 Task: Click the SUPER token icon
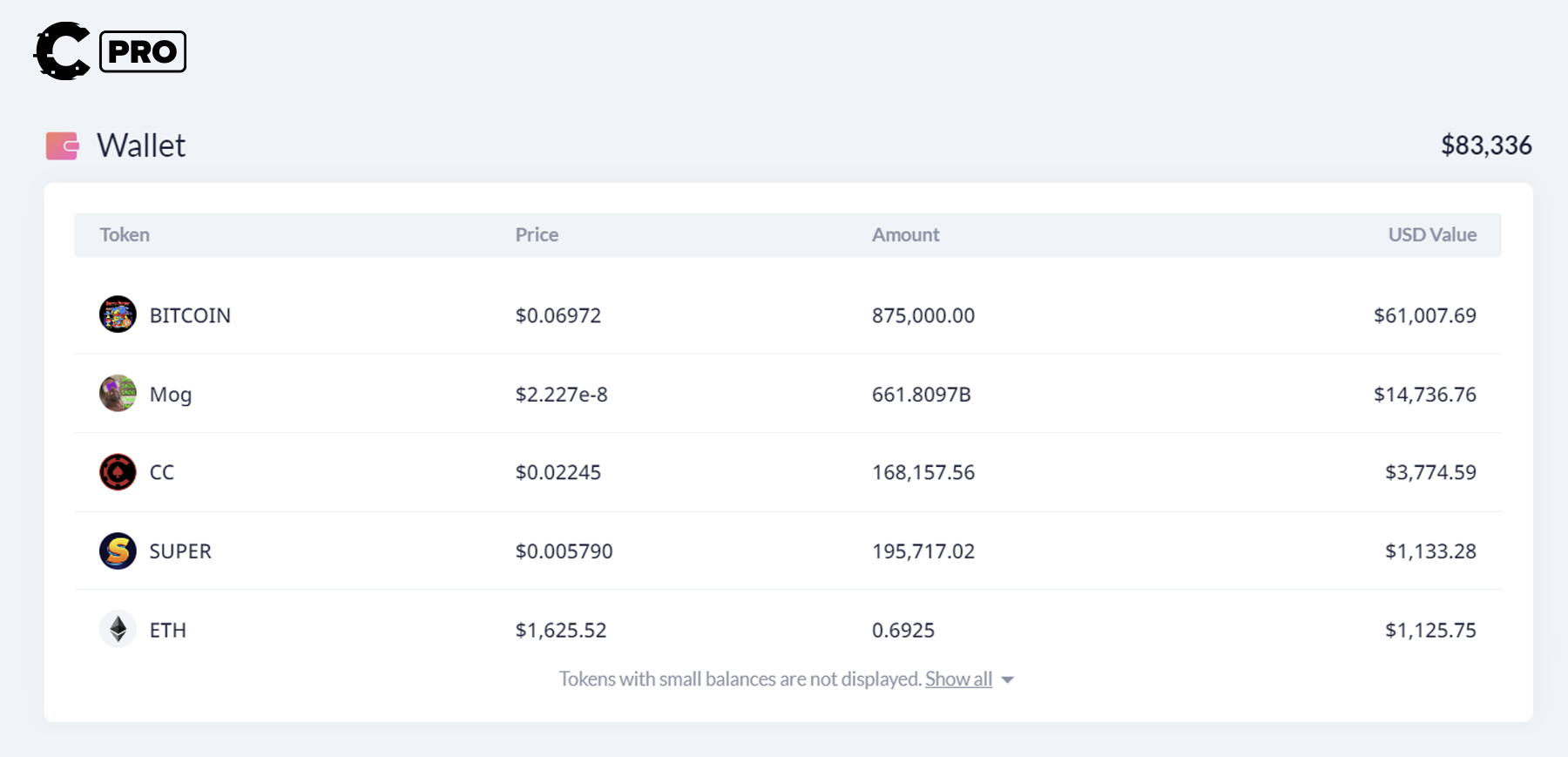[x=118, y=551]
